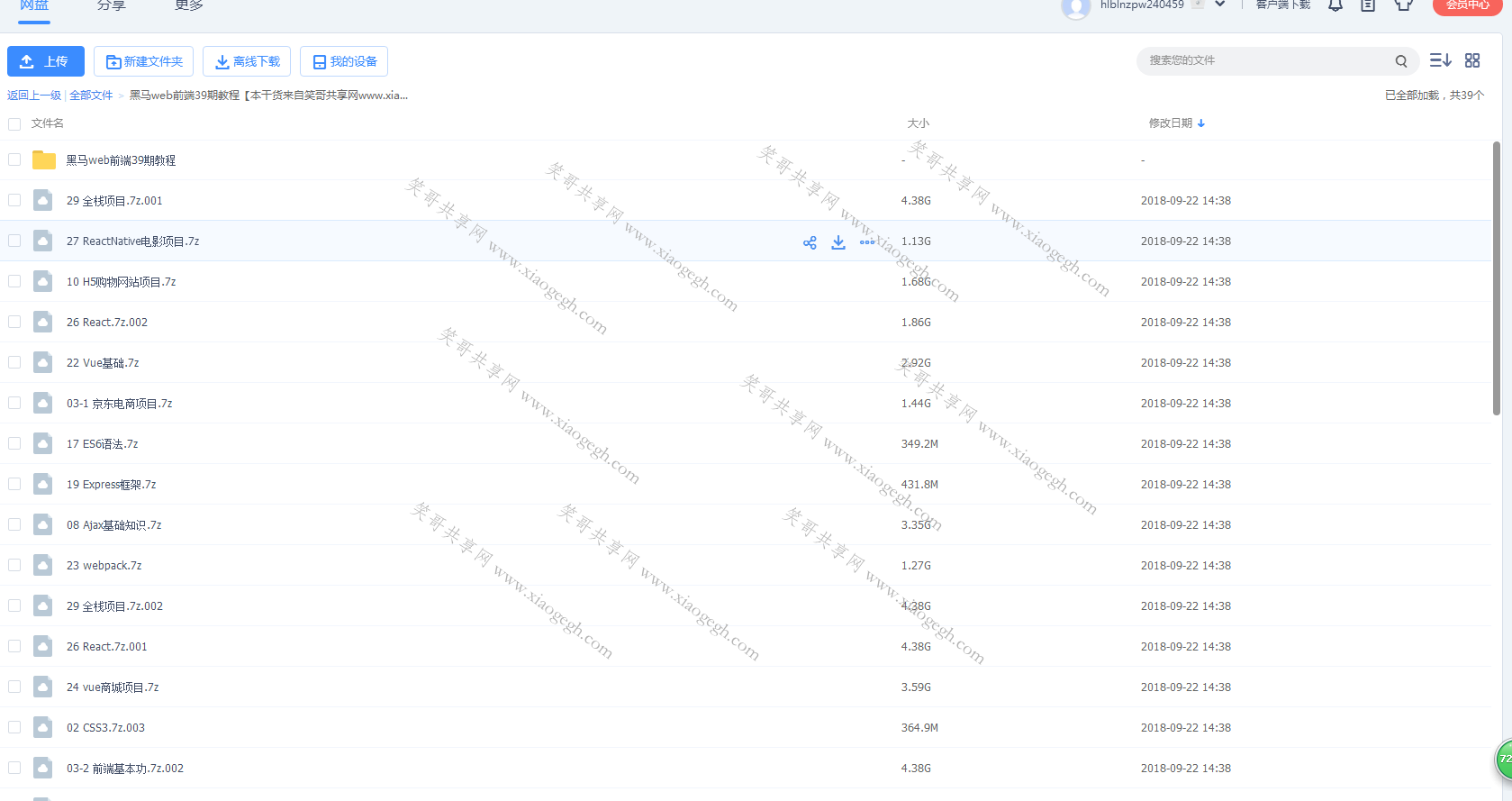Image resolution: width=1512 pixels, height=801 pixels.
Task: Open file 08 Ajax基础知识.7z
Action: click(114, 525)
